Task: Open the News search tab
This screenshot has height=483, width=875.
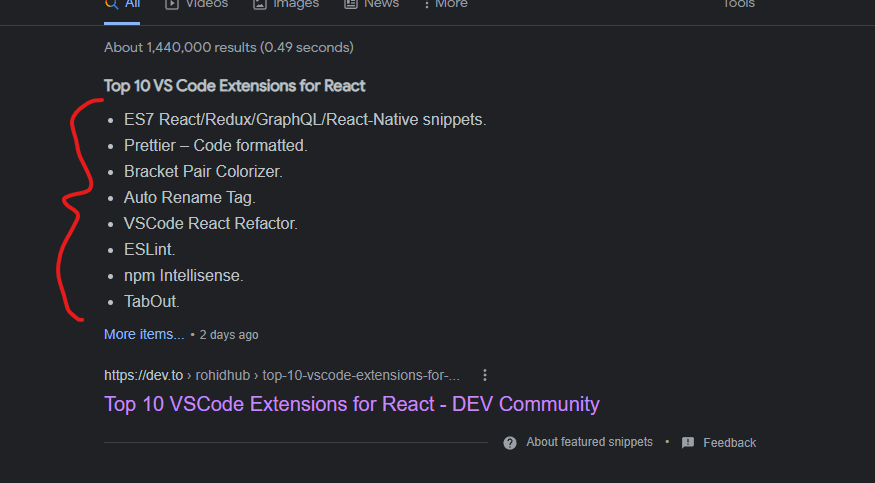Action: 371,4
